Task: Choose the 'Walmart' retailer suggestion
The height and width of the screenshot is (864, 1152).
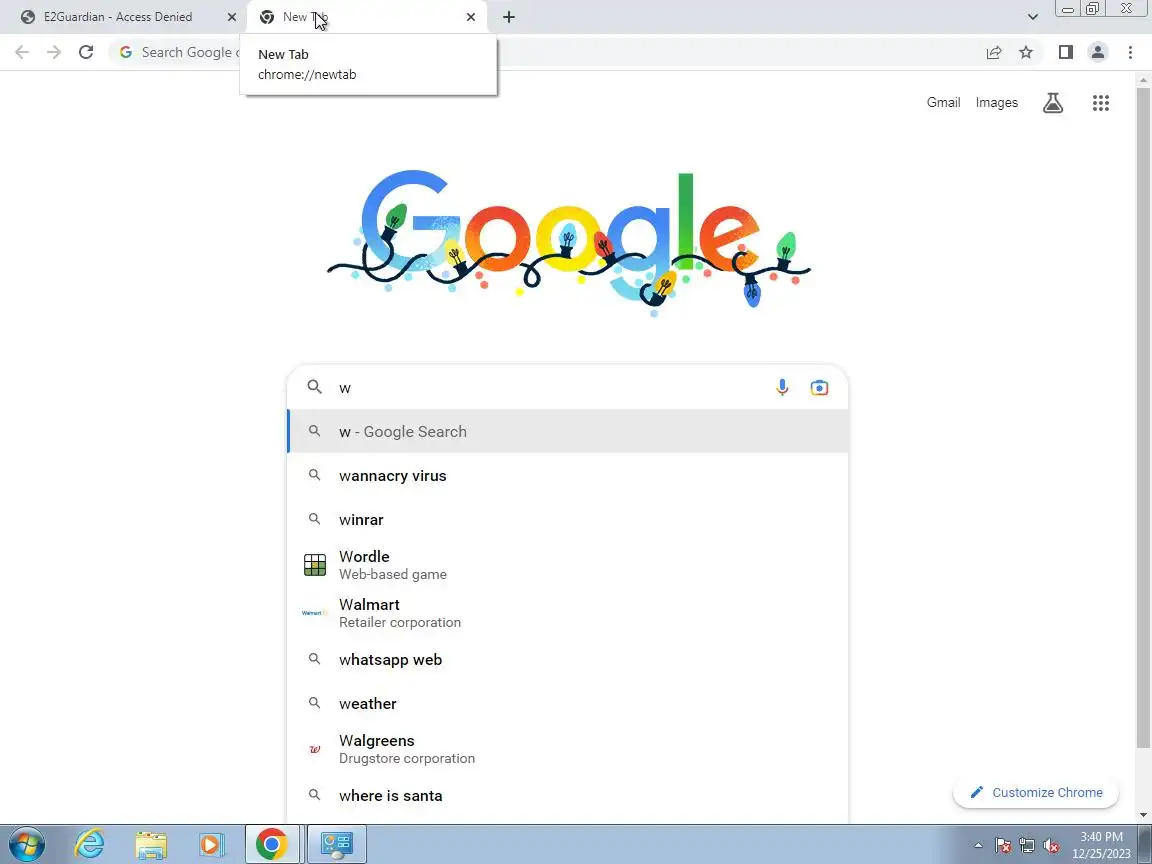Action: click(x=568, y=613)
